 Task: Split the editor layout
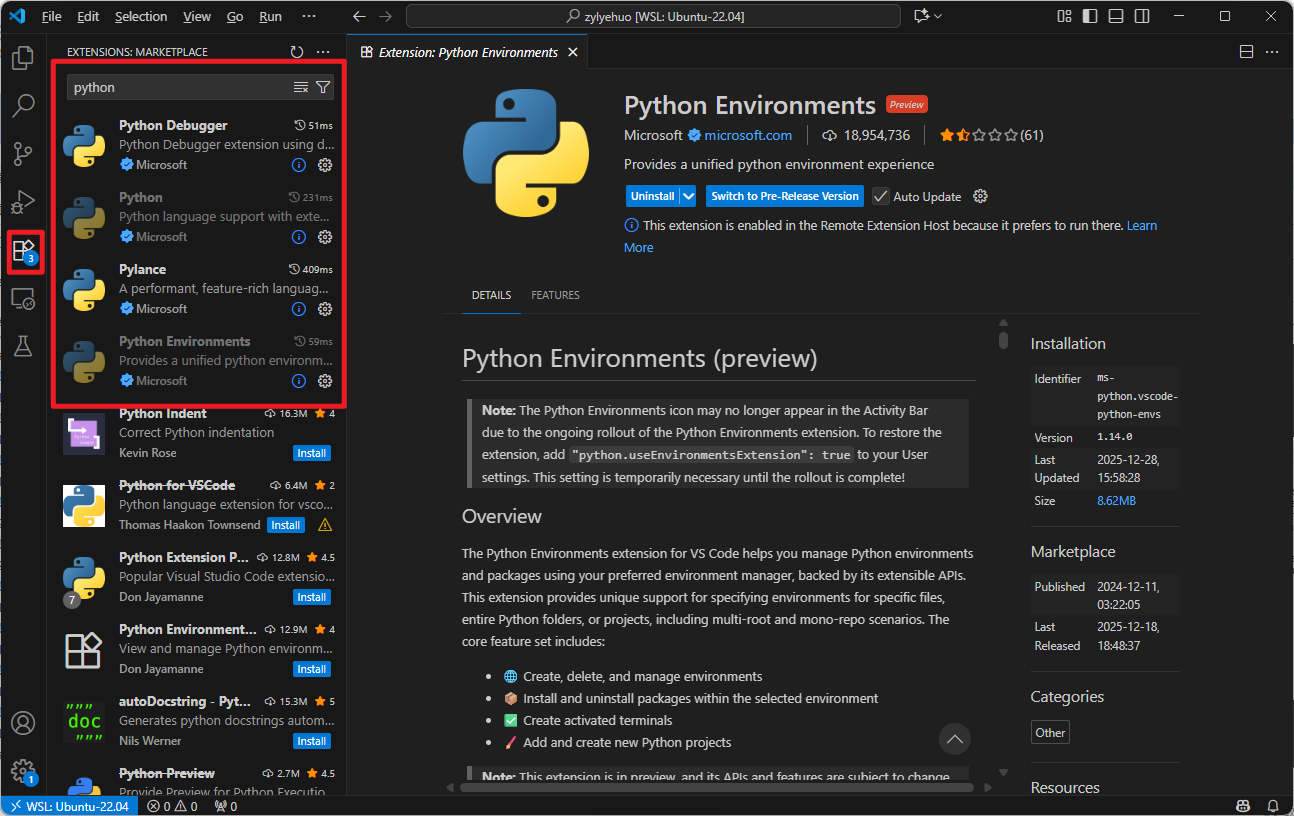tap(1246, 52)
